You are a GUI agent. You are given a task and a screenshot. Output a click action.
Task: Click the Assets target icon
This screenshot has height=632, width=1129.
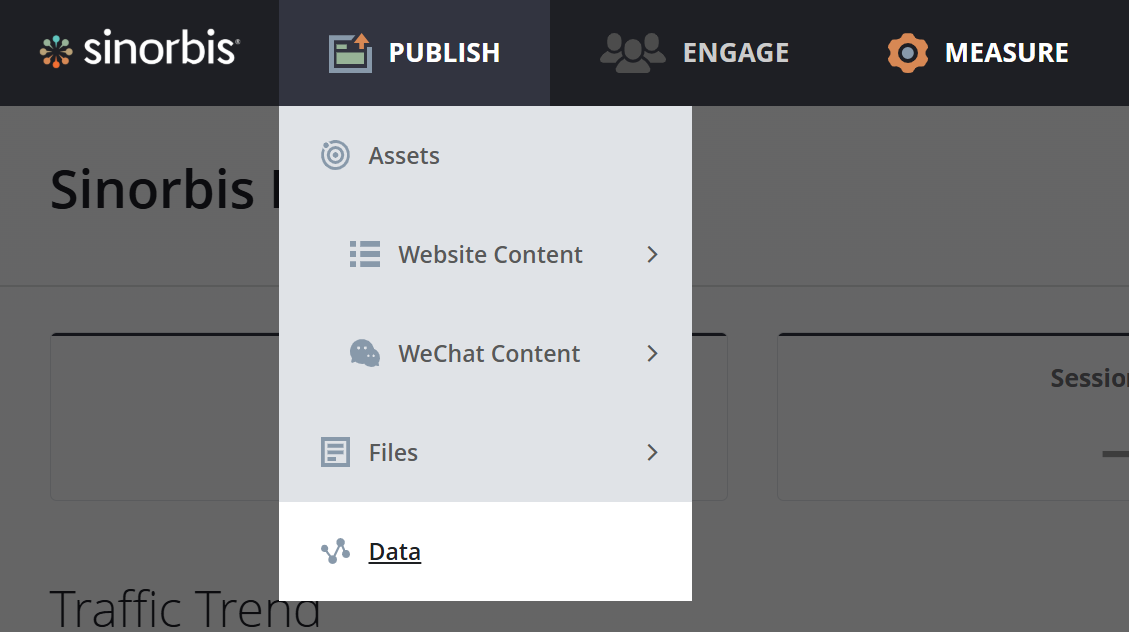335,155
